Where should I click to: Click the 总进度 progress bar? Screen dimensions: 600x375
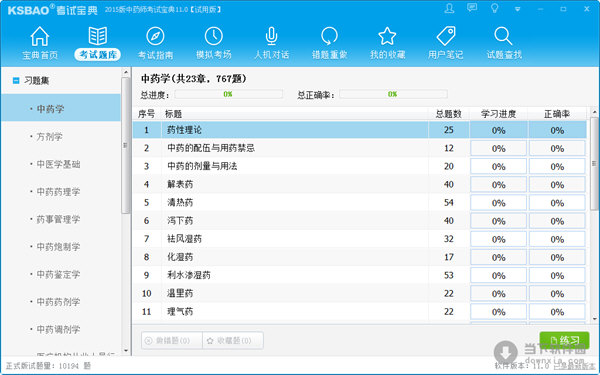pyautogui.click(x=229, y=94)
